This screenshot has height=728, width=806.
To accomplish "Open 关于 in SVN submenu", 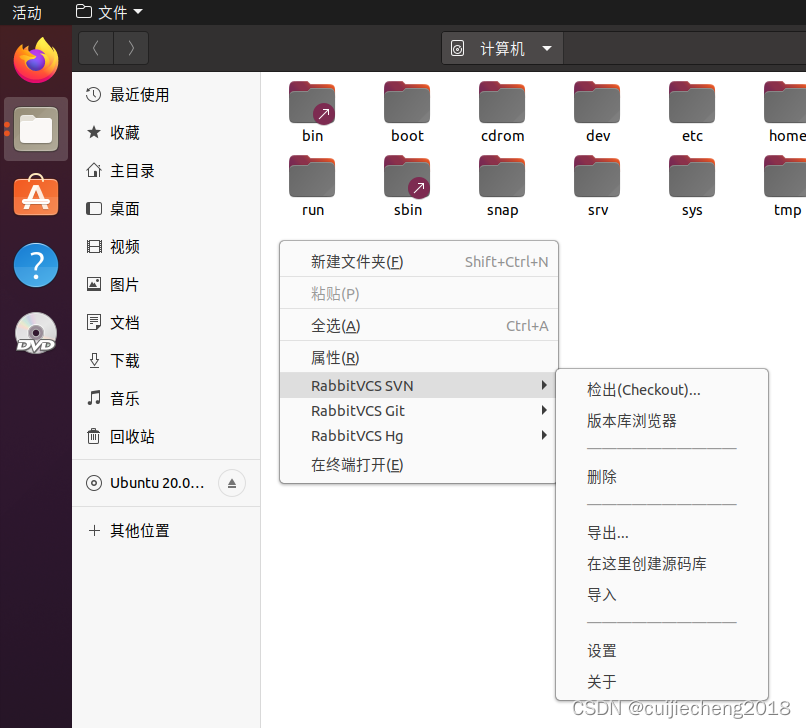I will [662, 682].
